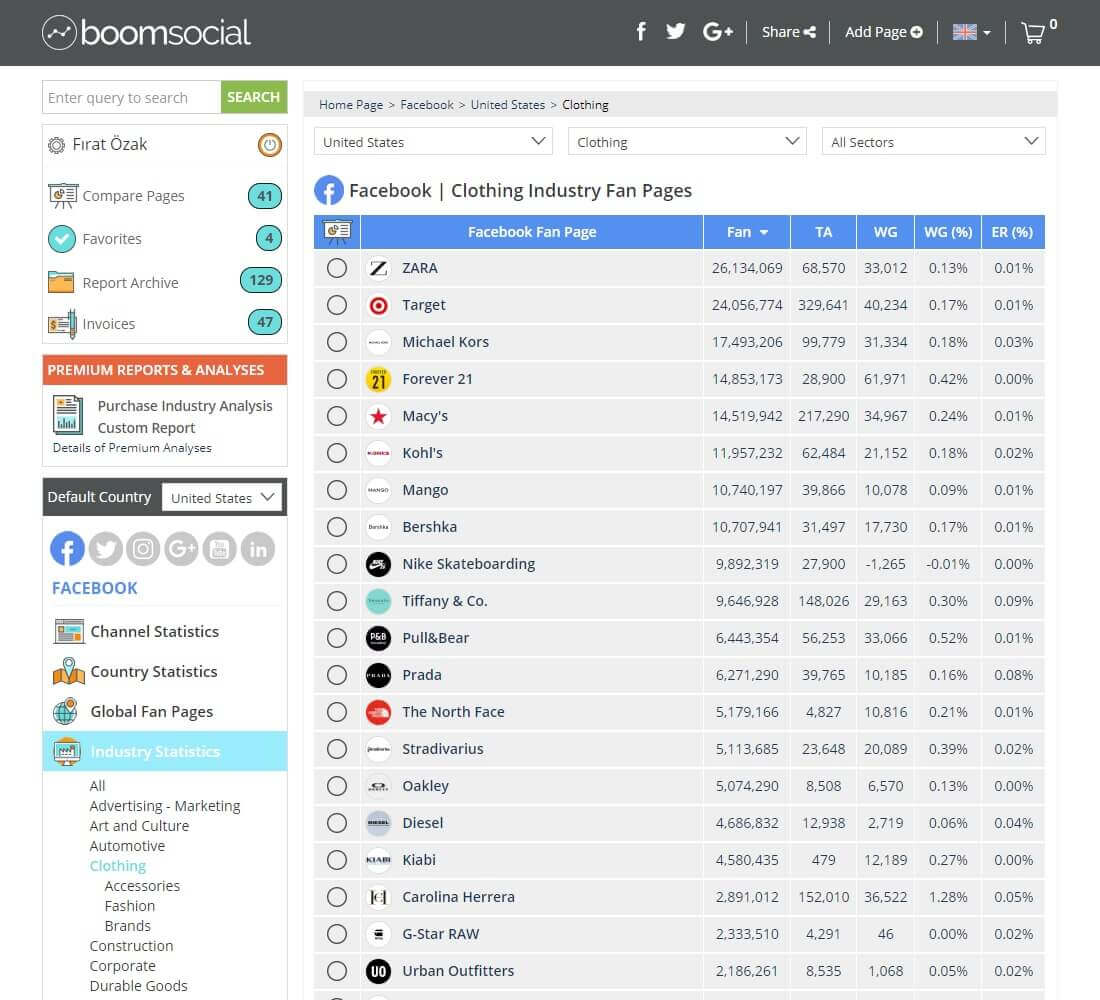Open Facebook icon in top header
The width and height of the screenshot is (1100, 1000).
click(x=640, y=32)
